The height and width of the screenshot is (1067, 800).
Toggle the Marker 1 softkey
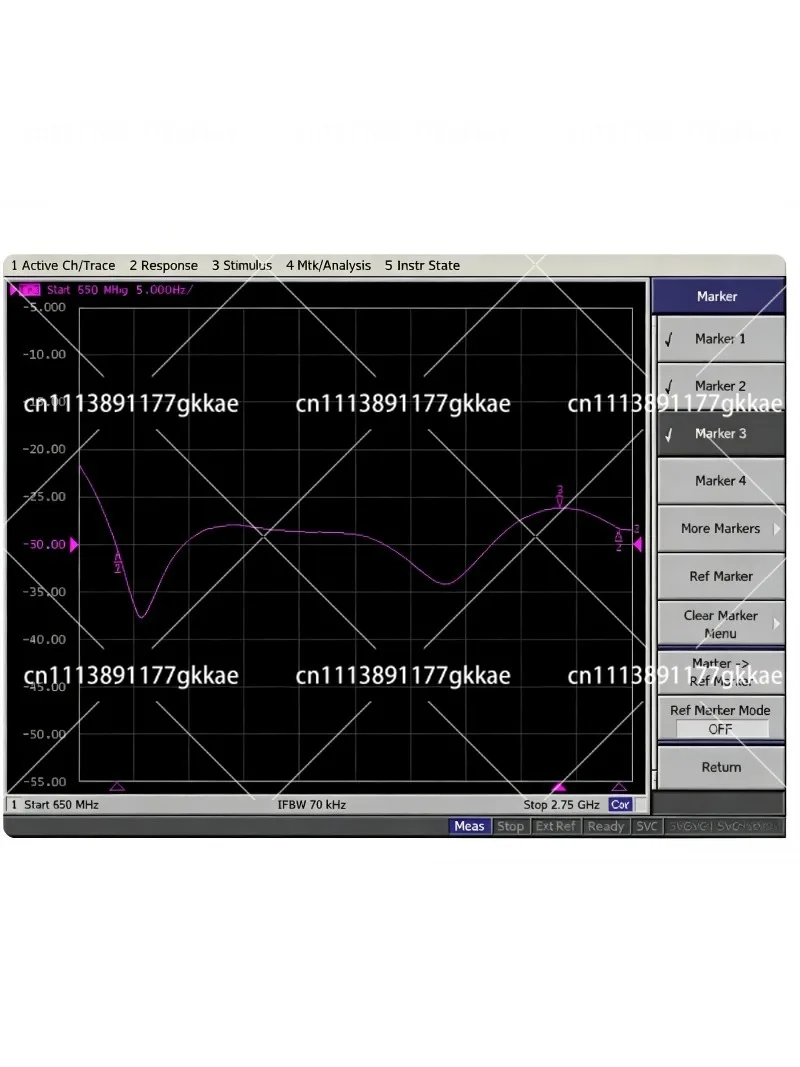click(720, 339)
